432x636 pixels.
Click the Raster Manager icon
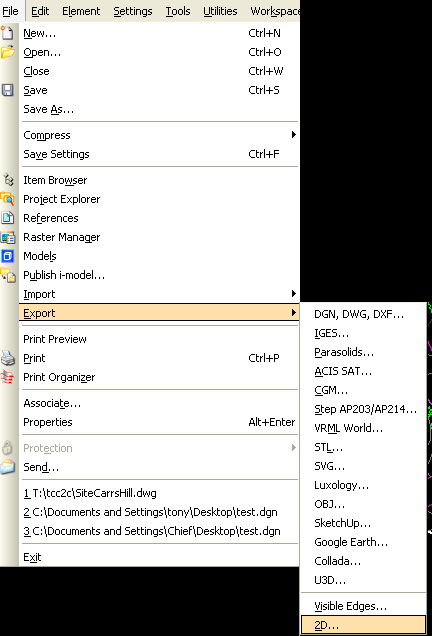8,237
